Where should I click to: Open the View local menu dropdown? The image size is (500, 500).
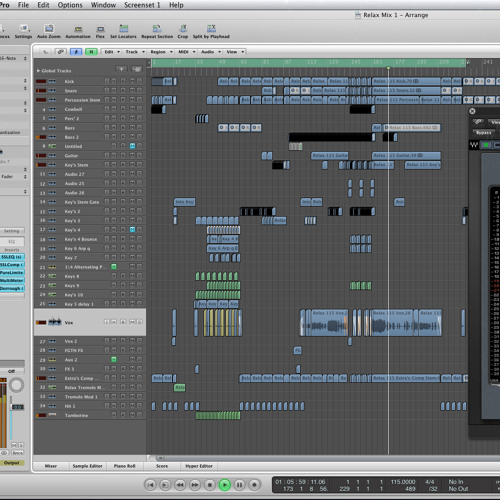click(235, 52)
